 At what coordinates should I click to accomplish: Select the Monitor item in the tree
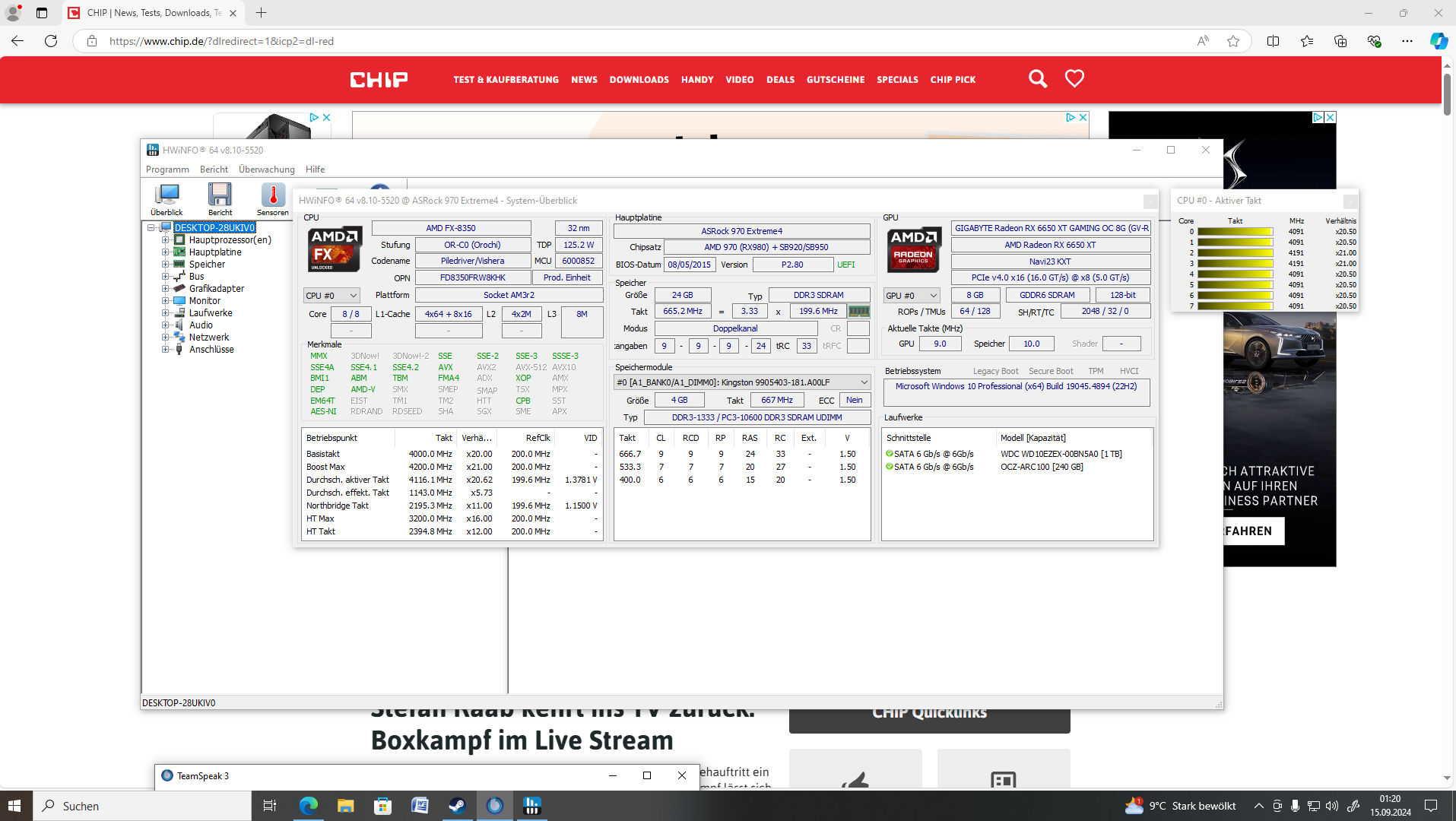coord(205,301)
